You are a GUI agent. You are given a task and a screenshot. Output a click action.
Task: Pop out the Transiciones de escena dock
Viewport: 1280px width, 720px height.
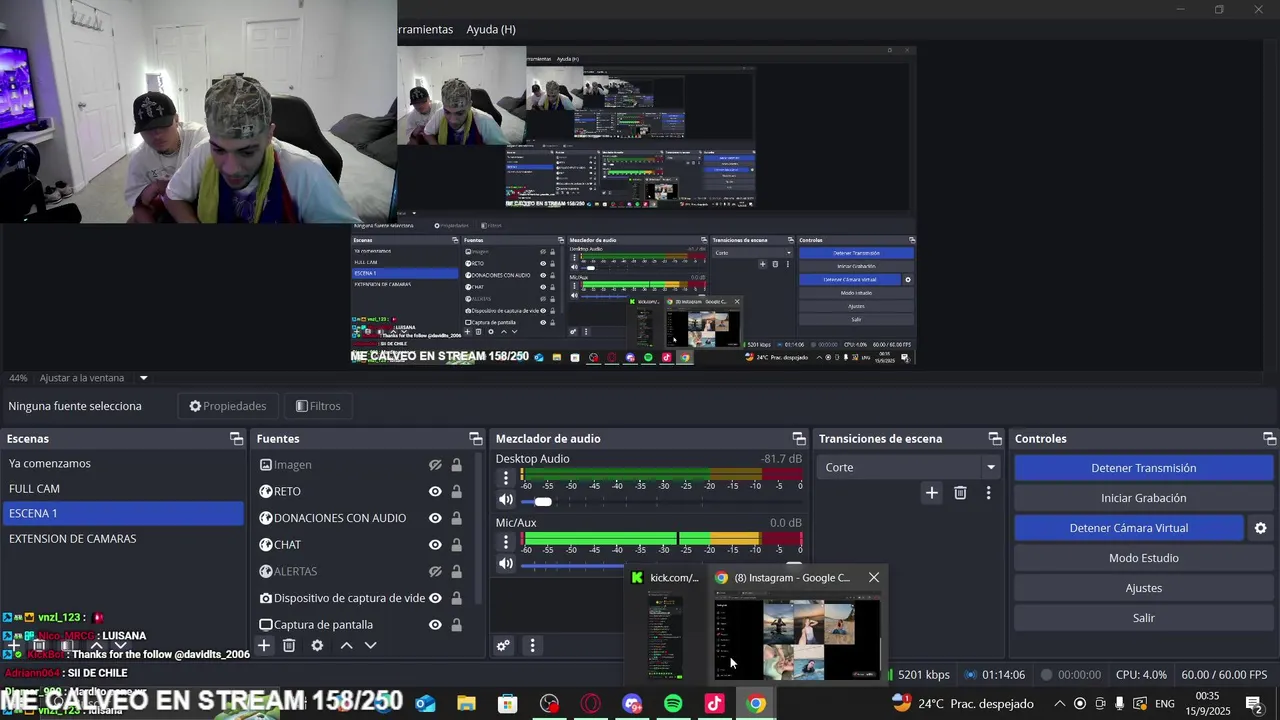point(995,439)
